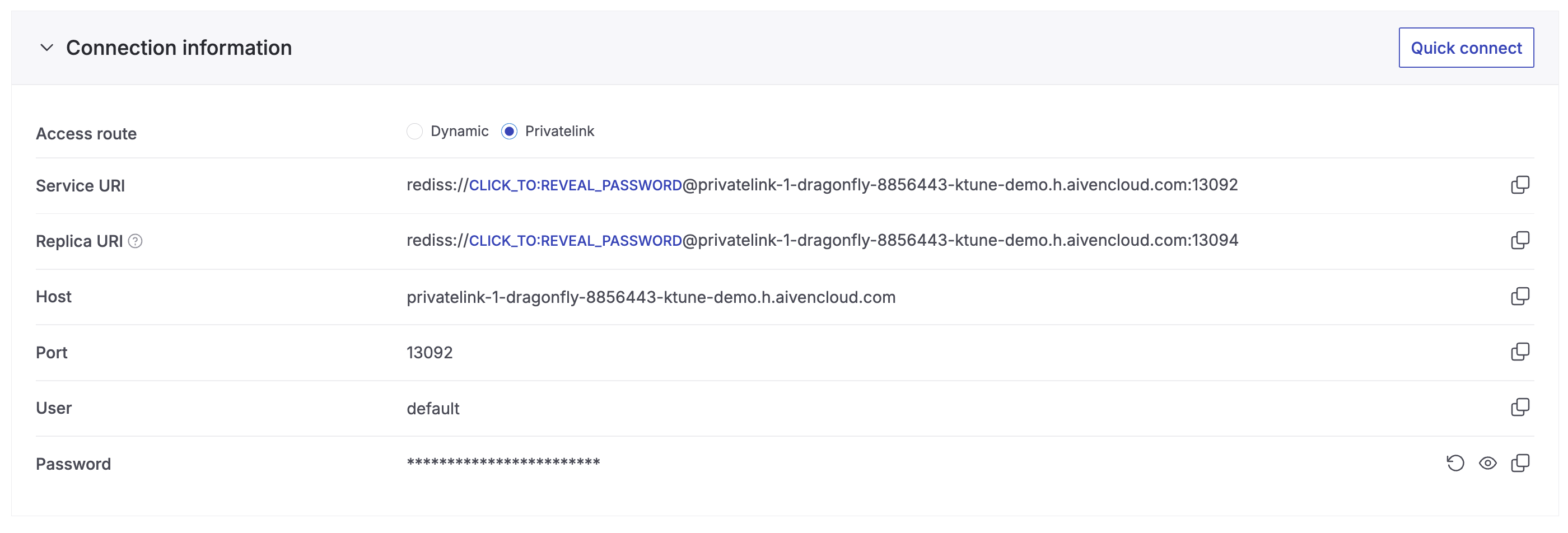Open the Replica URI help tooltip icon

135,241
